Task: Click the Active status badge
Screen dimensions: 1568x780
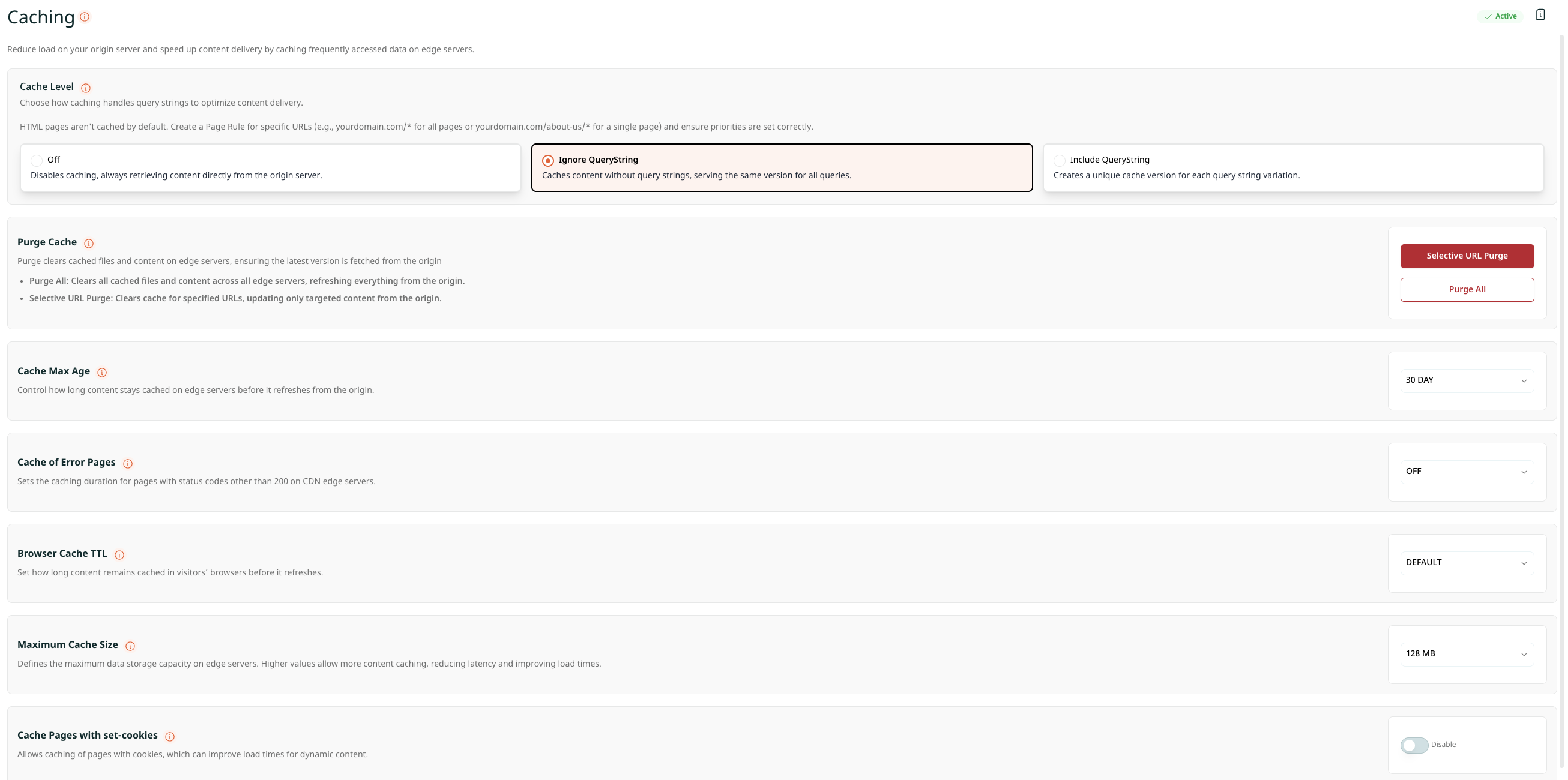Action: coord(1500,16)
